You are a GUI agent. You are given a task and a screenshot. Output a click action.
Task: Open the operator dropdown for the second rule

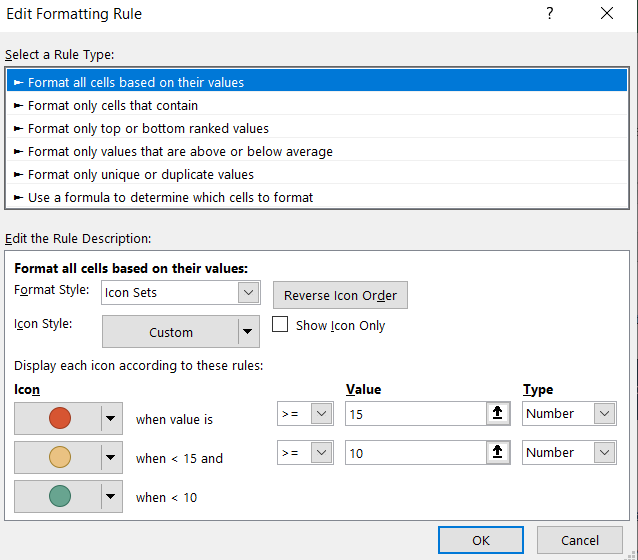[321, 453]
